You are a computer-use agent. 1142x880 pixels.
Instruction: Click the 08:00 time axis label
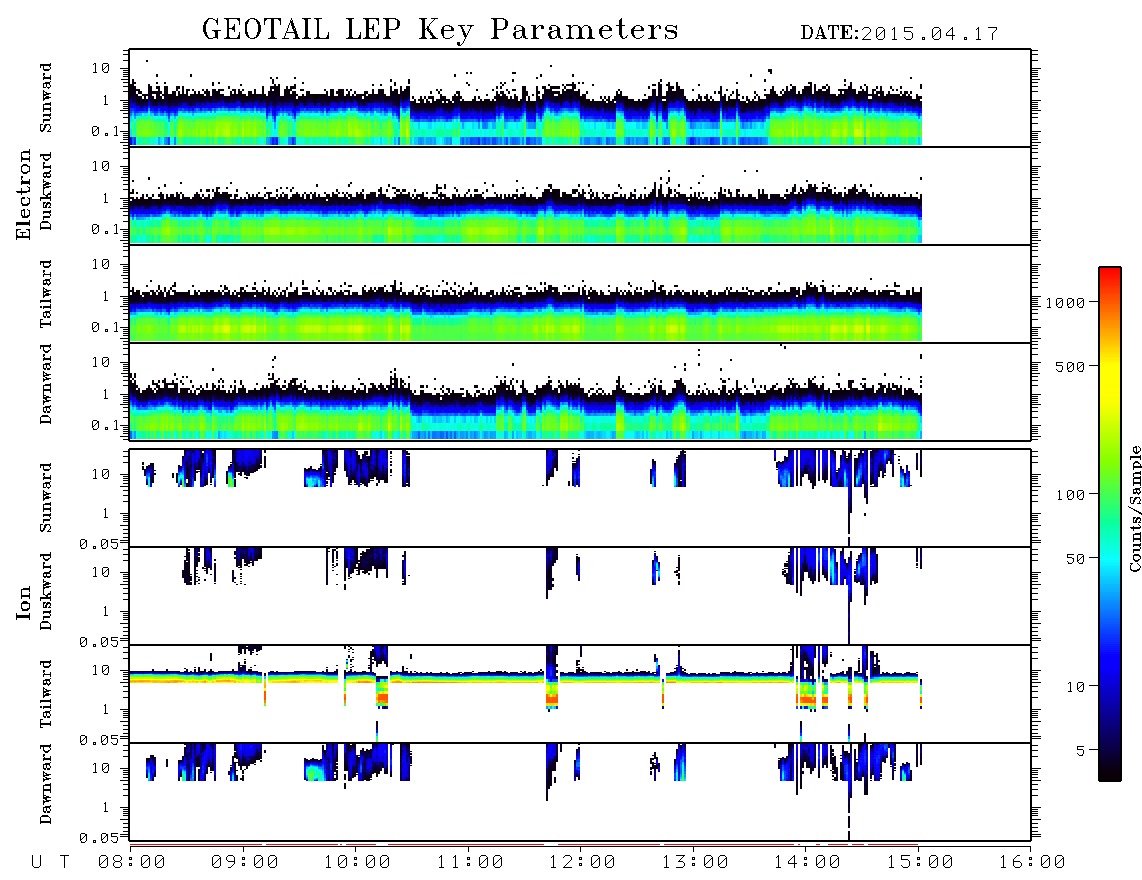point(132,863)
